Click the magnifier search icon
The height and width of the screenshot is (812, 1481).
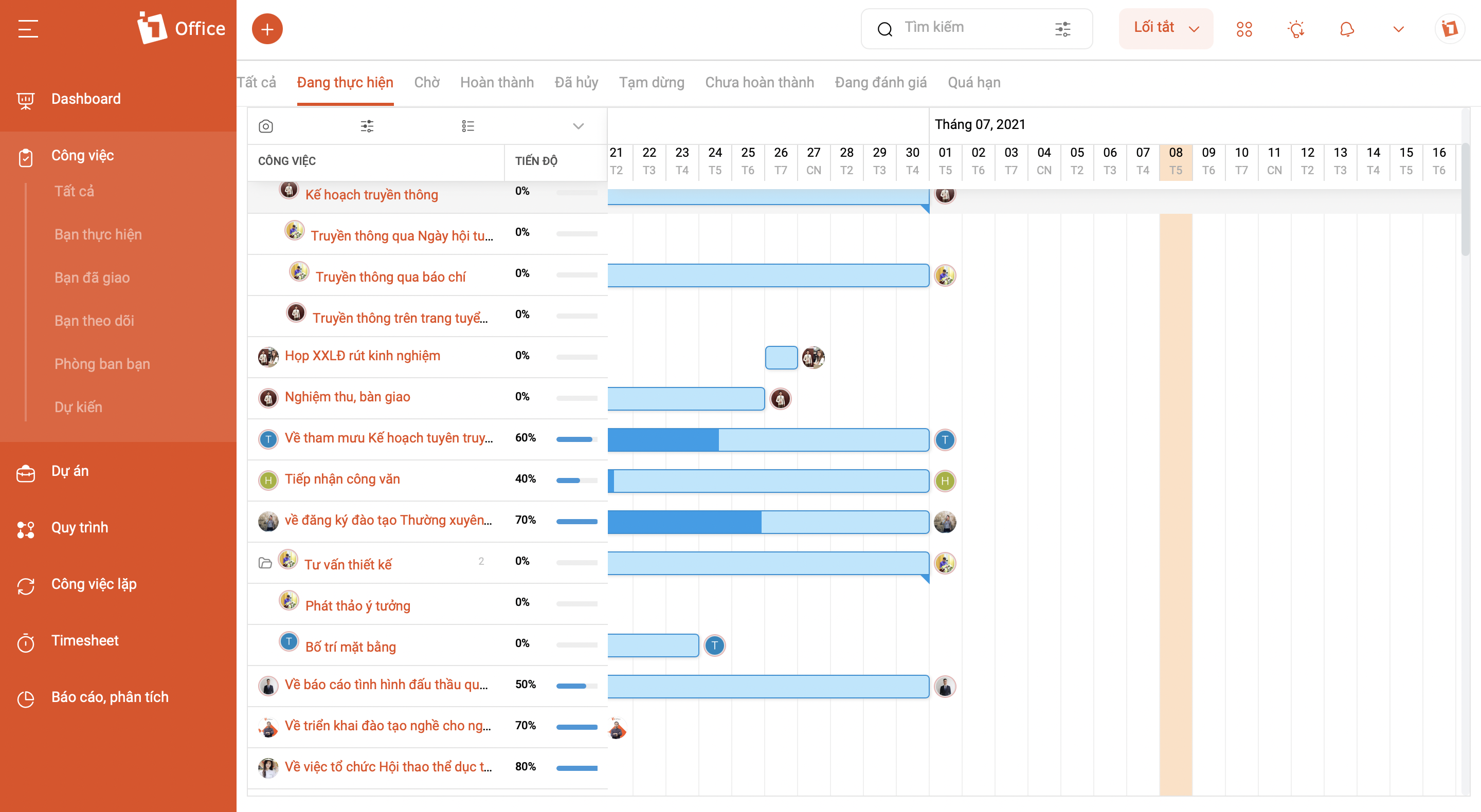(x=885, y=29)
